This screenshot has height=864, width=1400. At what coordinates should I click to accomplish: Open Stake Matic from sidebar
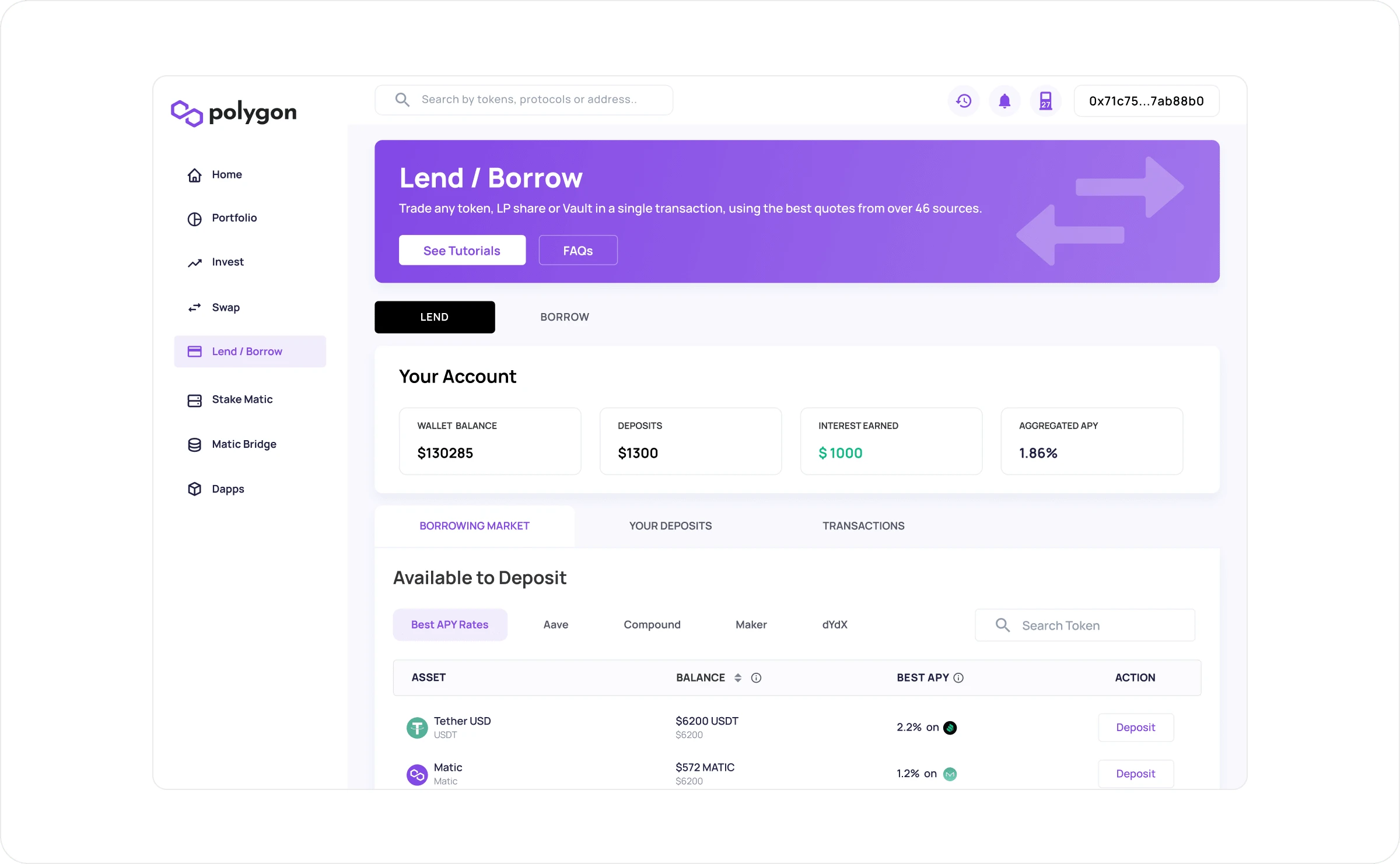(242, 399)
